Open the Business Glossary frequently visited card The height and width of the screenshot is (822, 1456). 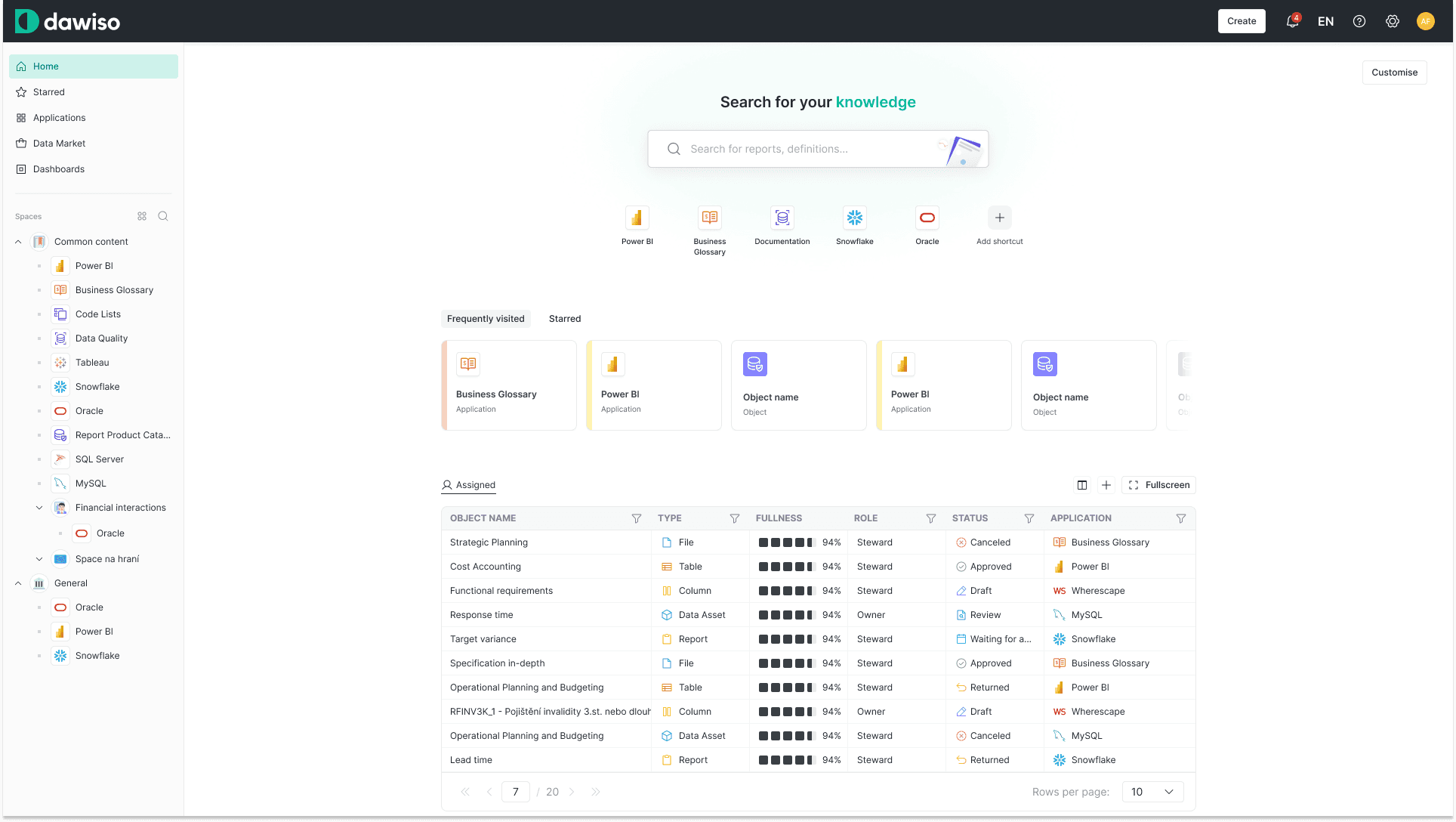pos(509,385)
